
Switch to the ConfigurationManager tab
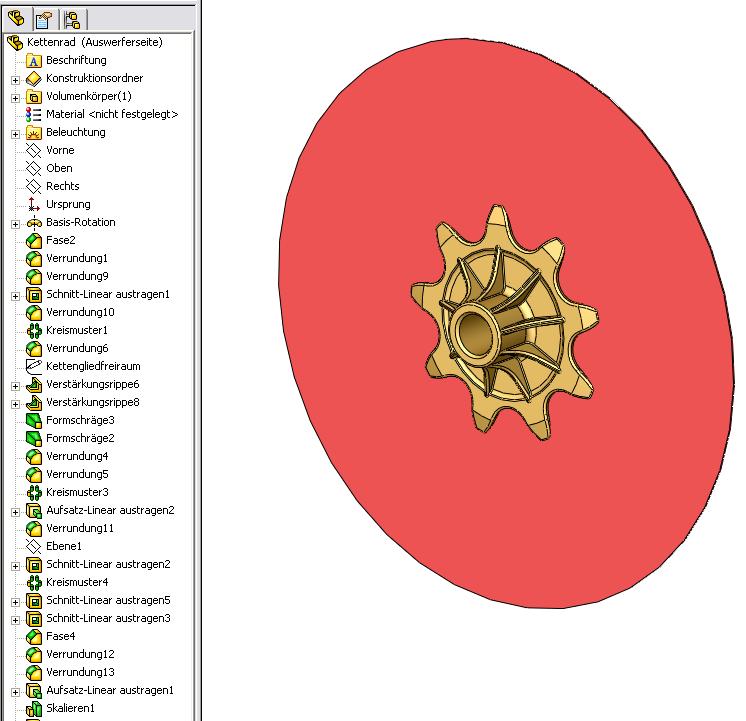(72, 20)
